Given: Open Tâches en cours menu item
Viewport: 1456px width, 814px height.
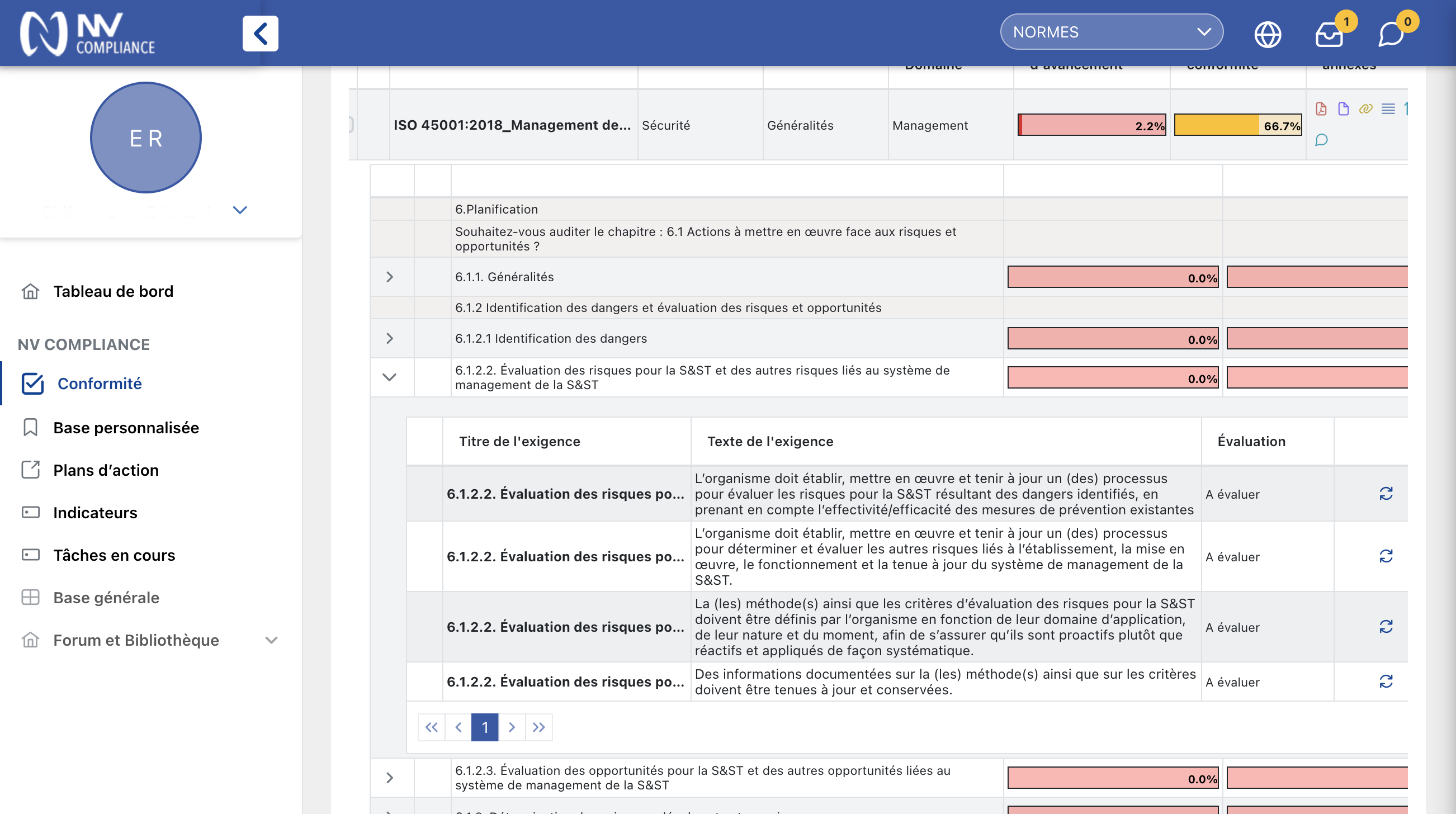Looking at the screenshot, I should point(114,555).
